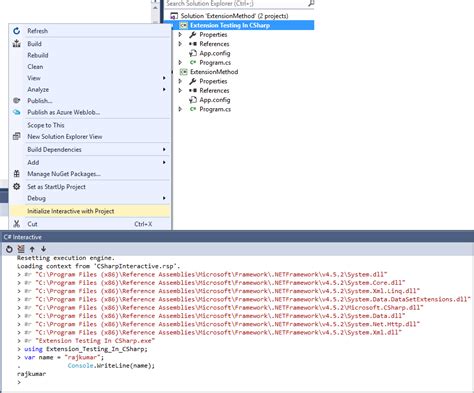The image size is (474, 393).
Task: Click the Console.WriteLine(name); line
Action: (x=111, y=366)
